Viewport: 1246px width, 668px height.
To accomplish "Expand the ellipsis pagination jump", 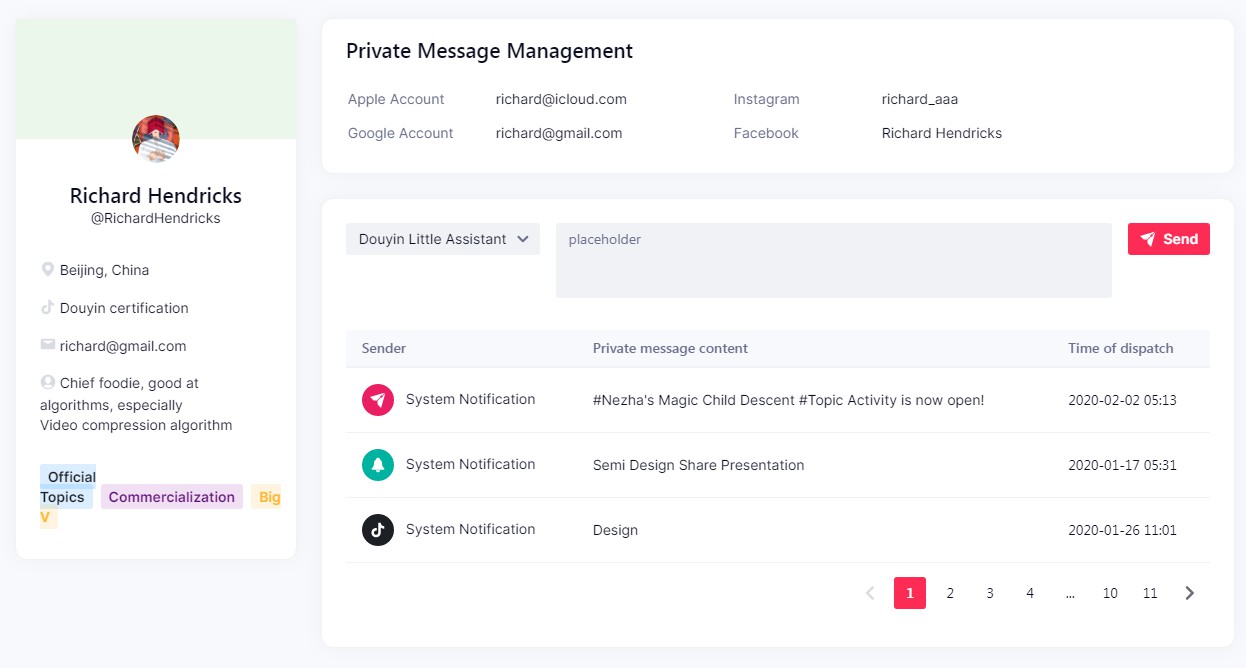I will 1070,593.
